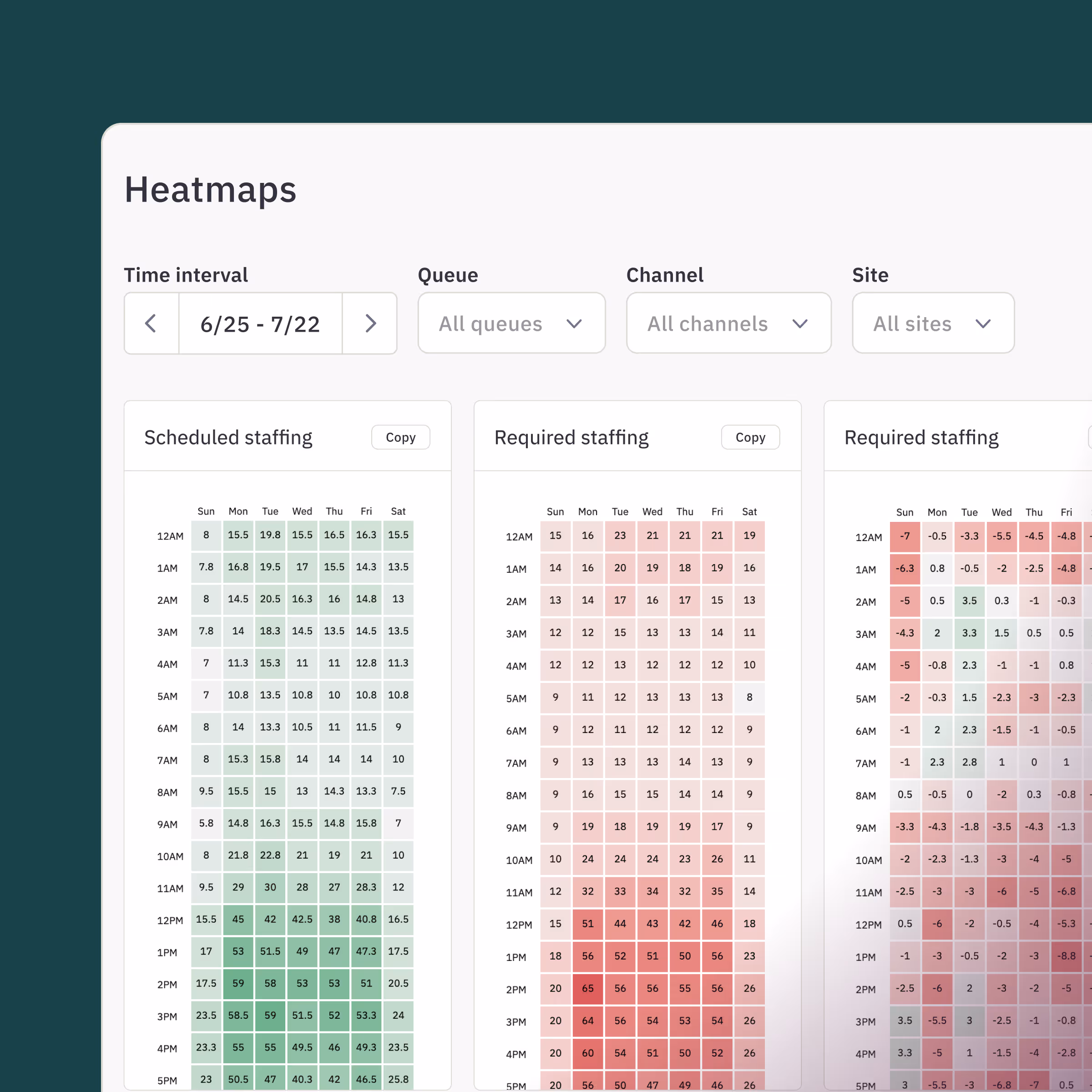This screenshot has width=1092, height=1092.
Task: Copy the first Required staffing heatmap
Action: tap(750, 437)
